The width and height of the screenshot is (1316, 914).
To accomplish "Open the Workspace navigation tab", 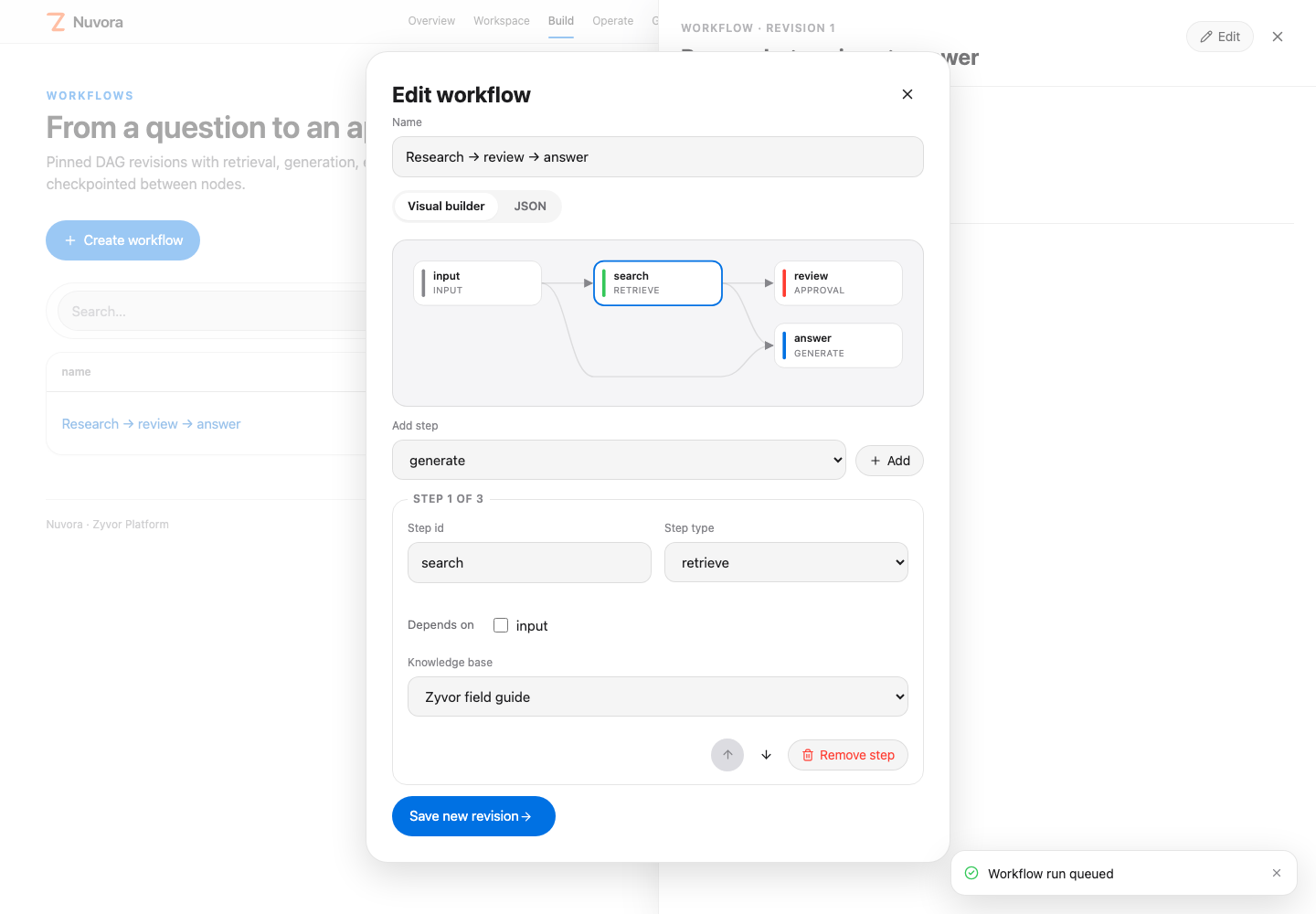I will tap(502, 21).
